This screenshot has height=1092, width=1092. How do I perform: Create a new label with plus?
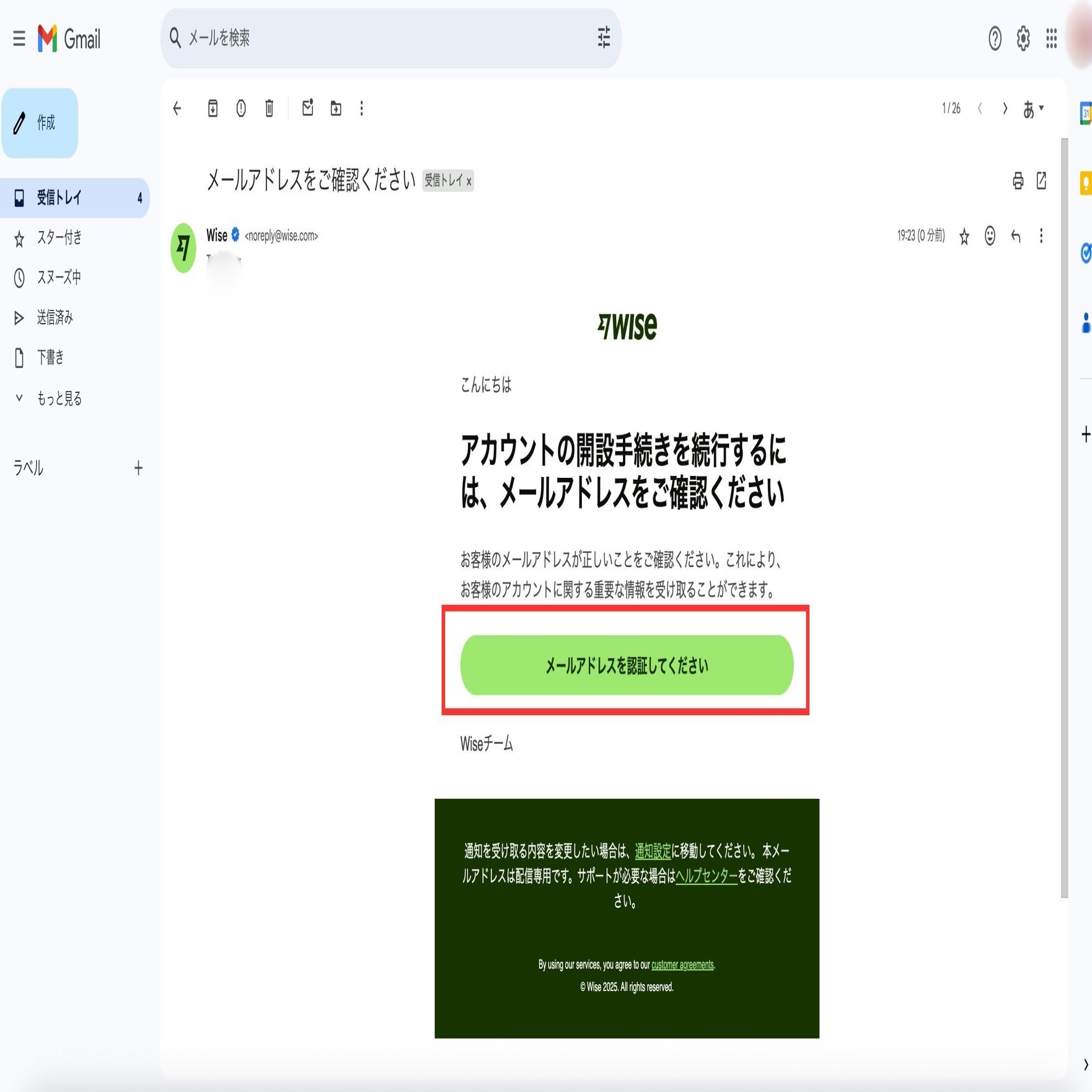coord(138,469)
